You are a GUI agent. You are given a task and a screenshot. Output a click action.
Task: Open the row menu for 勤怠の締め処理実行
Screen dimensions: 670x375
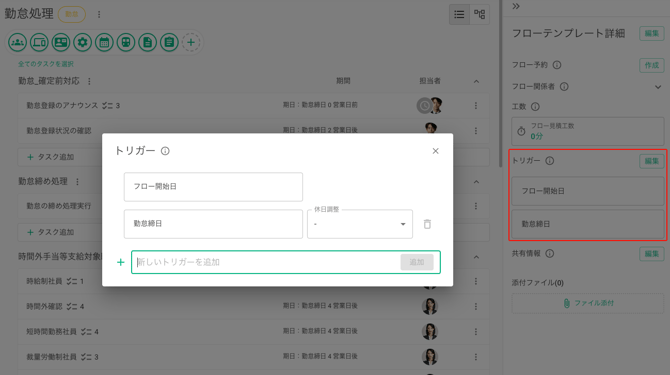476,206
